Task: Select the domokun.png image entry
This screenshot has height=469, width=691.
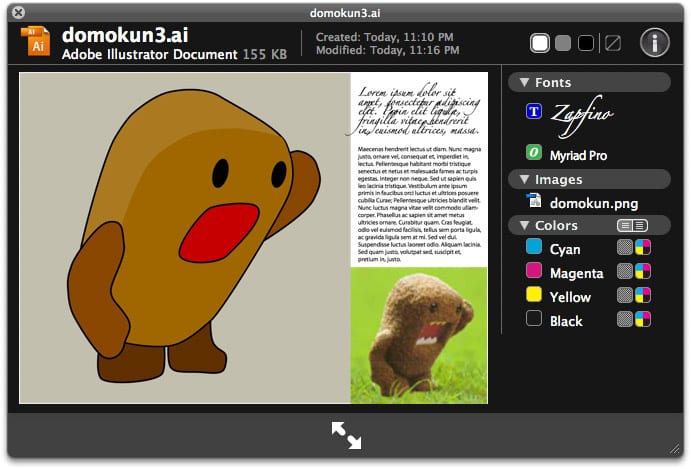Action: [x=594, y=204]
